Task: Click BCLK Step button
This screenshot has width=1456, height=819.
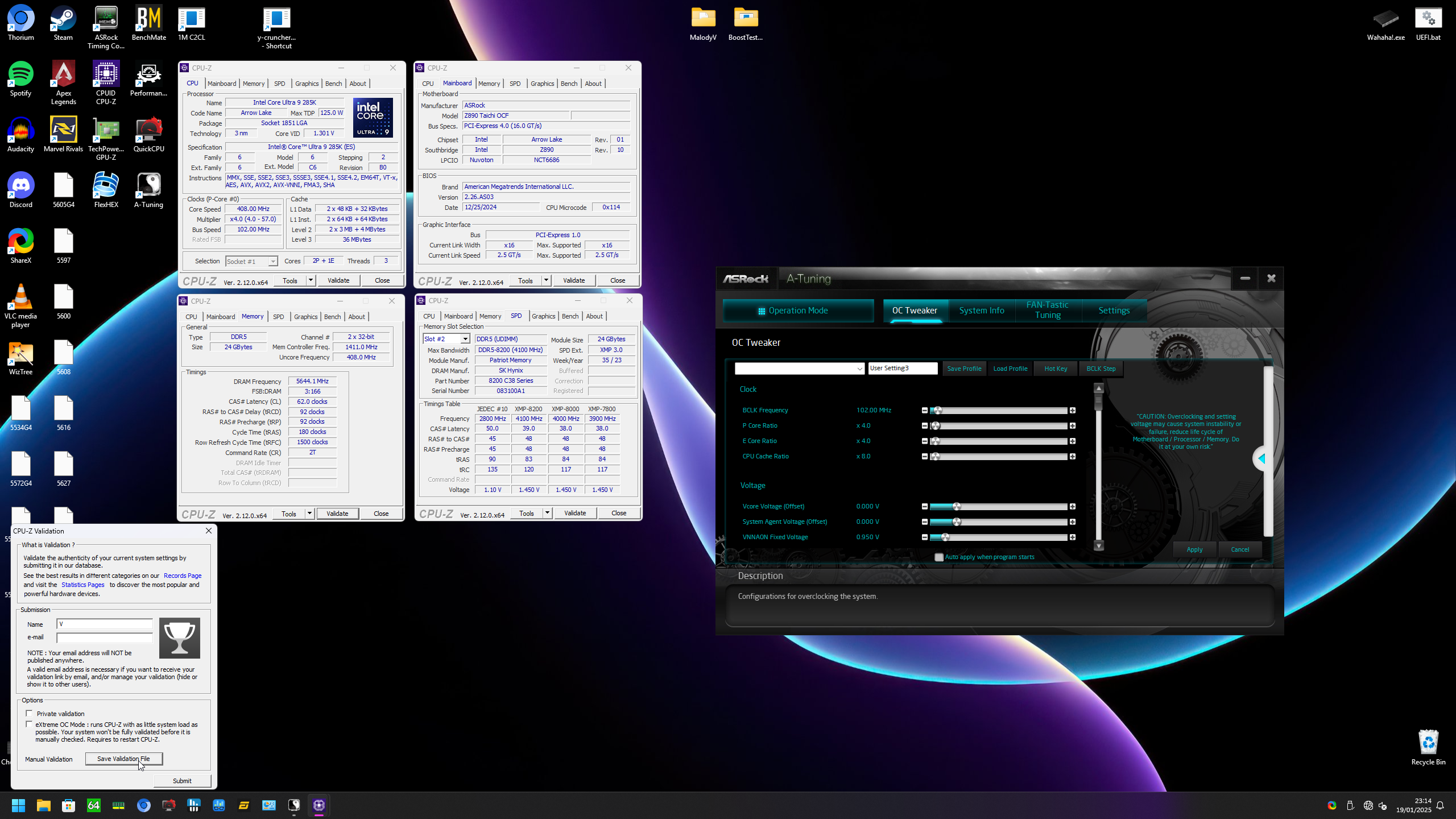Action: (x=1101, y=369)
